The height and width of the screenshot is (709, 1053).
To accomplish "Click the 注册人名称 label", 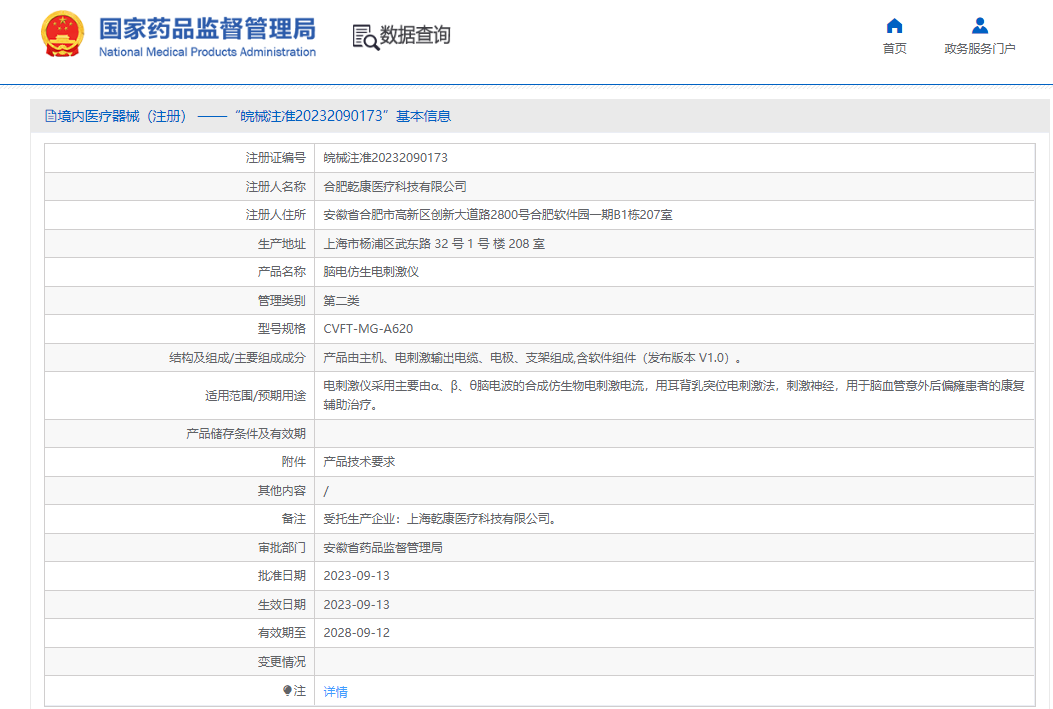I will coord(275,187).
